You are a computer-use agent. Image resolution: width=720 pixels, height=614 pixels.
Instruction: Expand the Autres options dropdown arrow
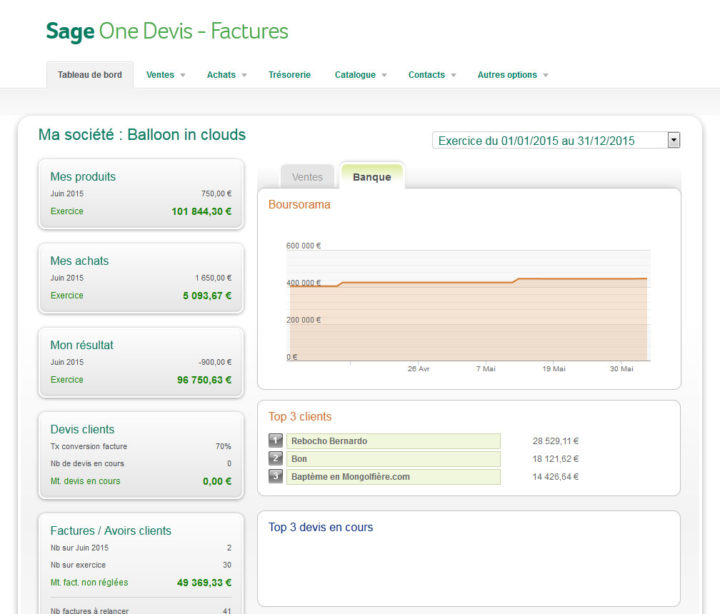point(546,75)
